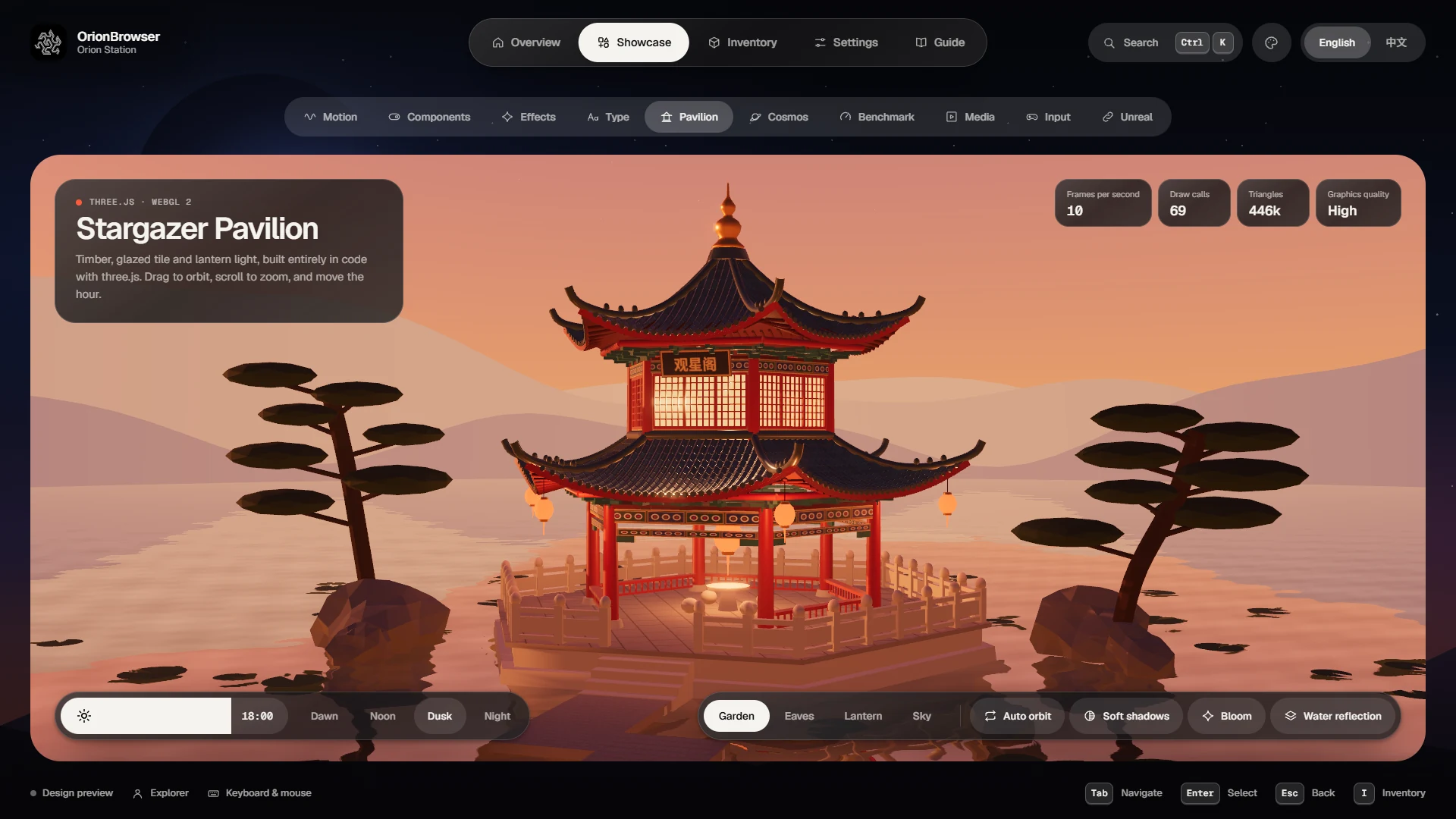
Task: Toggle the Bloom effect
Action: (x=1226, y=716)
